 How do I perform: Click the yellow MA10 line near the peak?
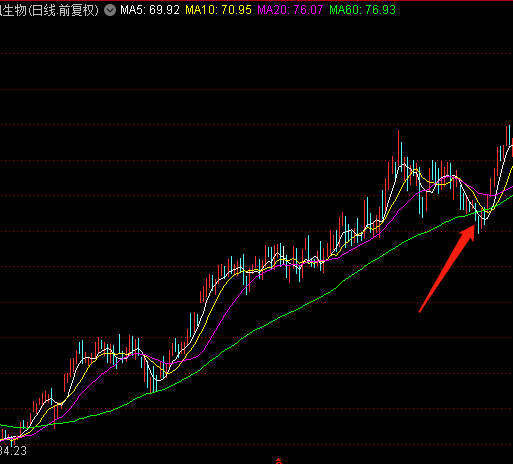[x=416, y=170]
